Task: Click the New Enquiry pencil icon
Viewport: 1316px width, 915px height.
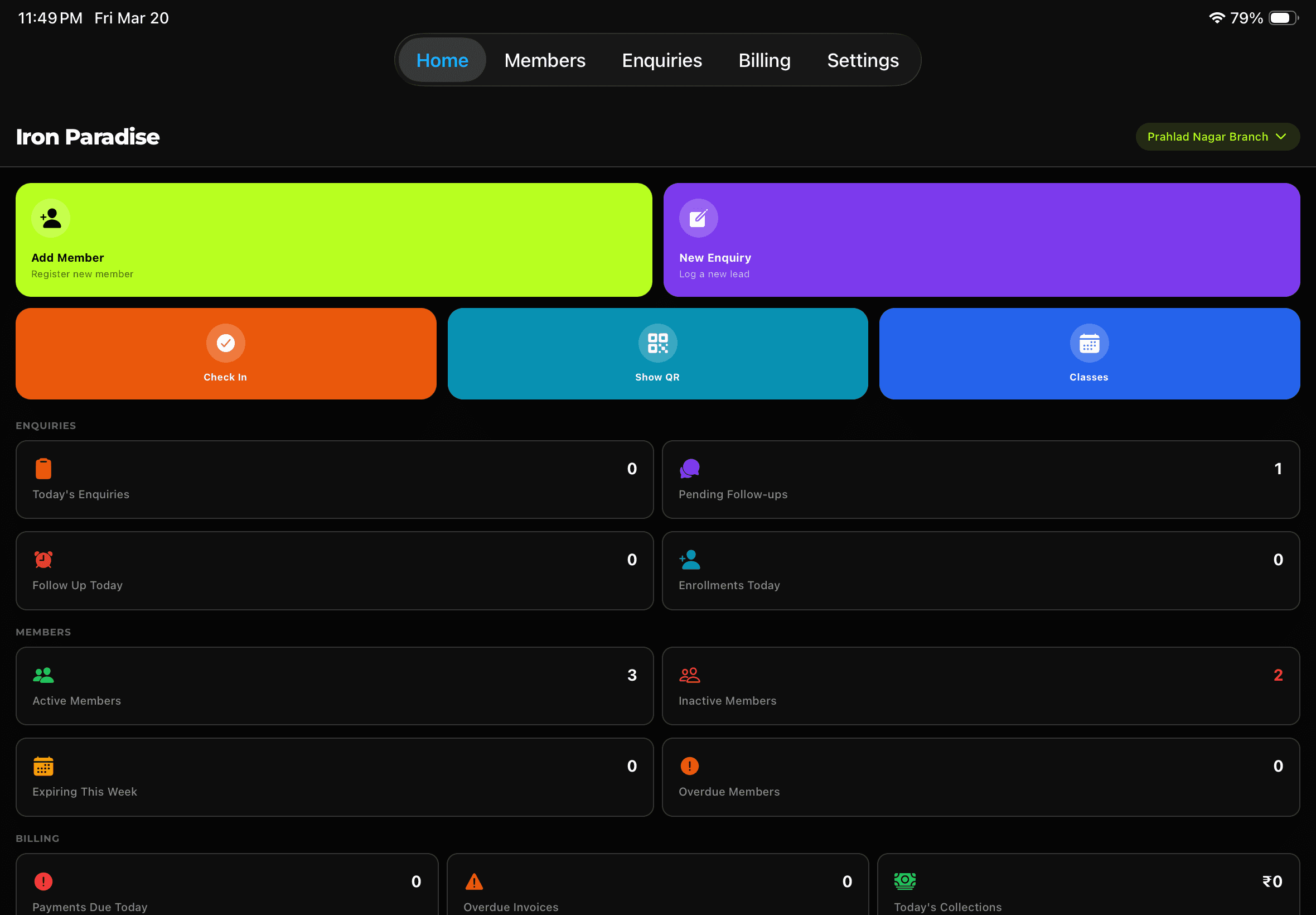Action: tap(698, 218)
